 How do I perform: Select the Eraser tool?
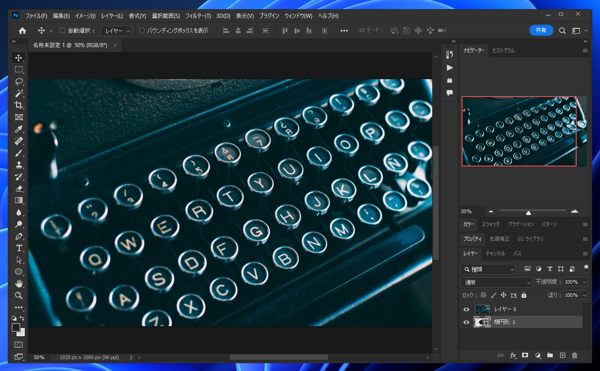coord(18,189)
